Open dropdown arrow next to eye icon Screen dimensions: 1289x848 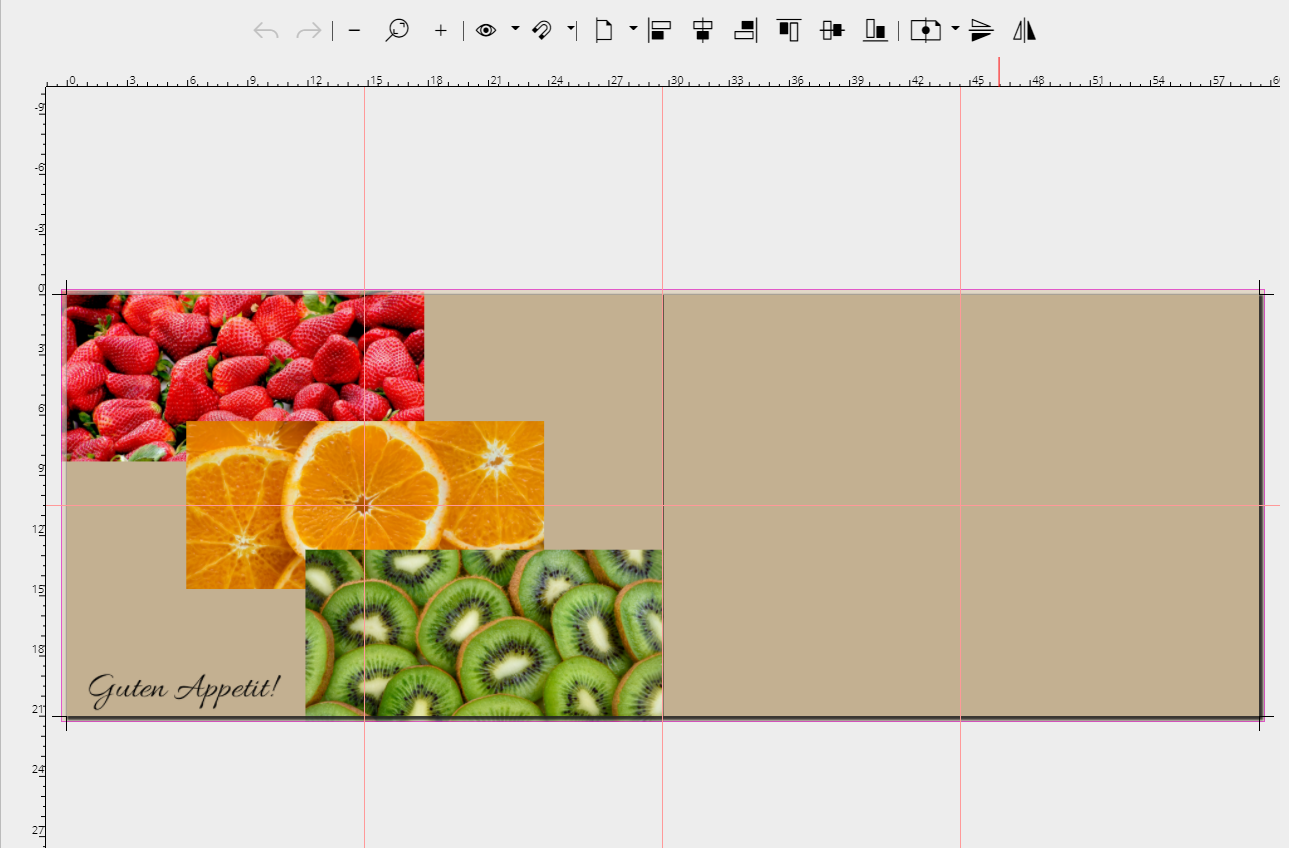515,29
